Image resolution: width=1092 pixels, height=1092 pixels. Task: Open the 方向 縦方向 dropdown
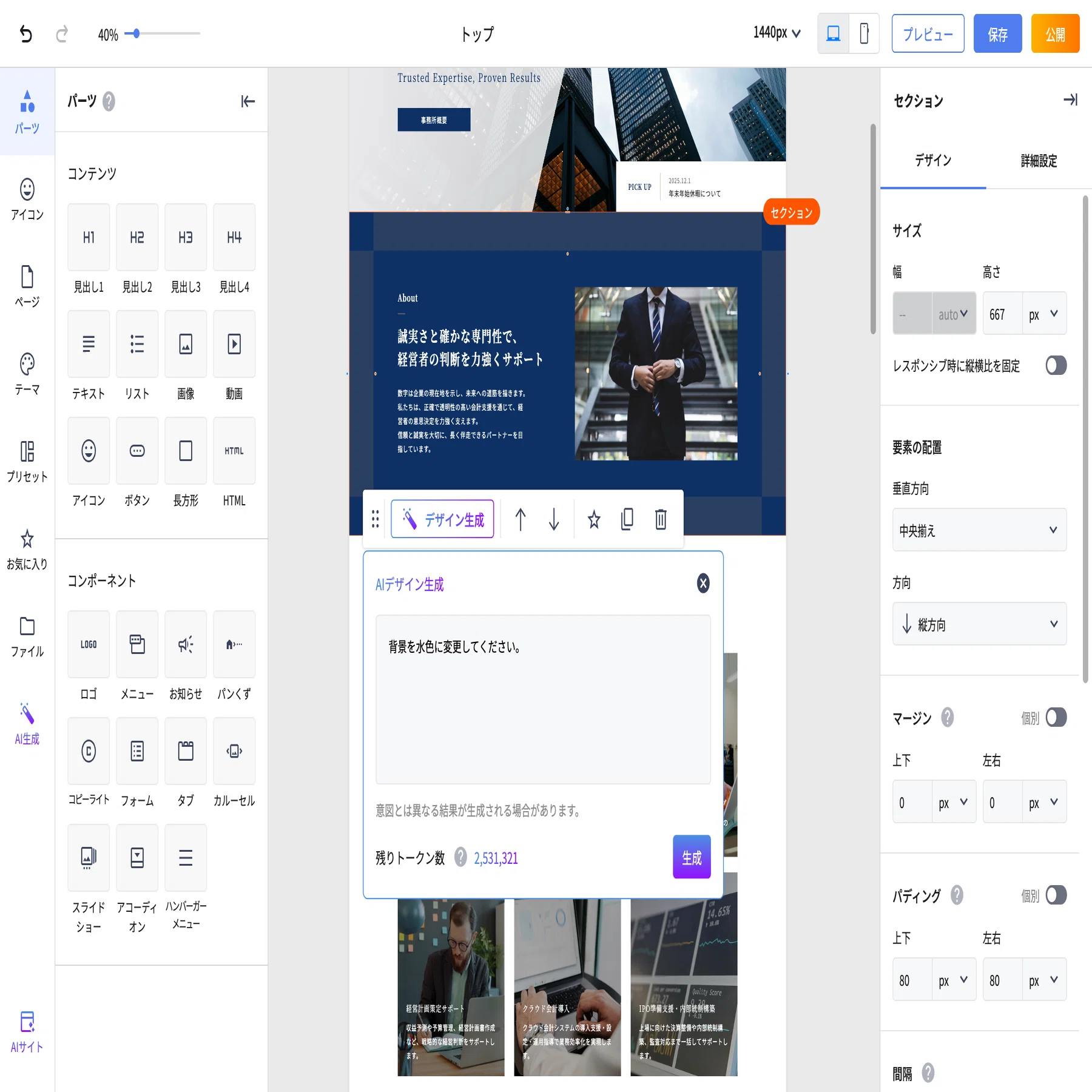[979, 624]
